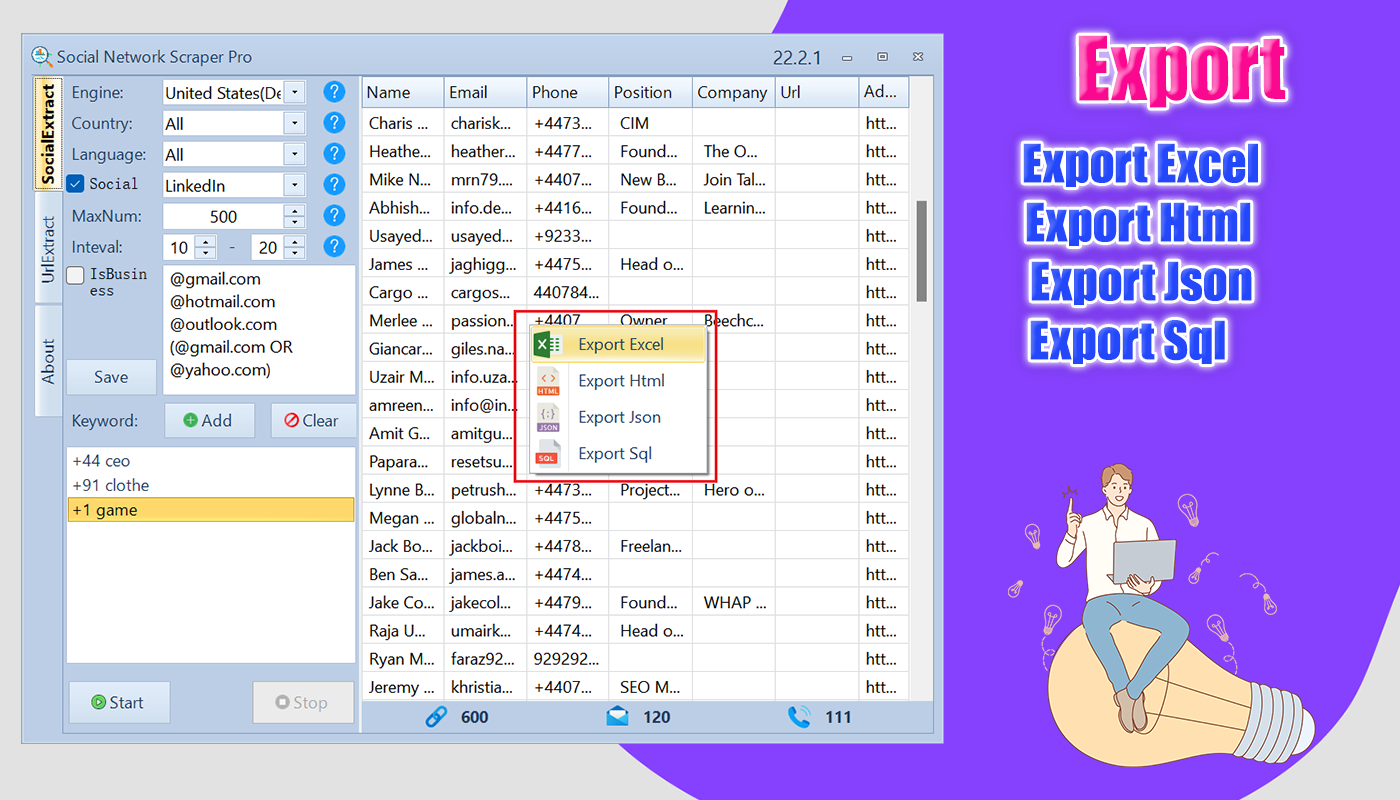This screenshot has height=800, width=1400.
Task: Click the help icon next to MaxNum
Action: point(334,215)
